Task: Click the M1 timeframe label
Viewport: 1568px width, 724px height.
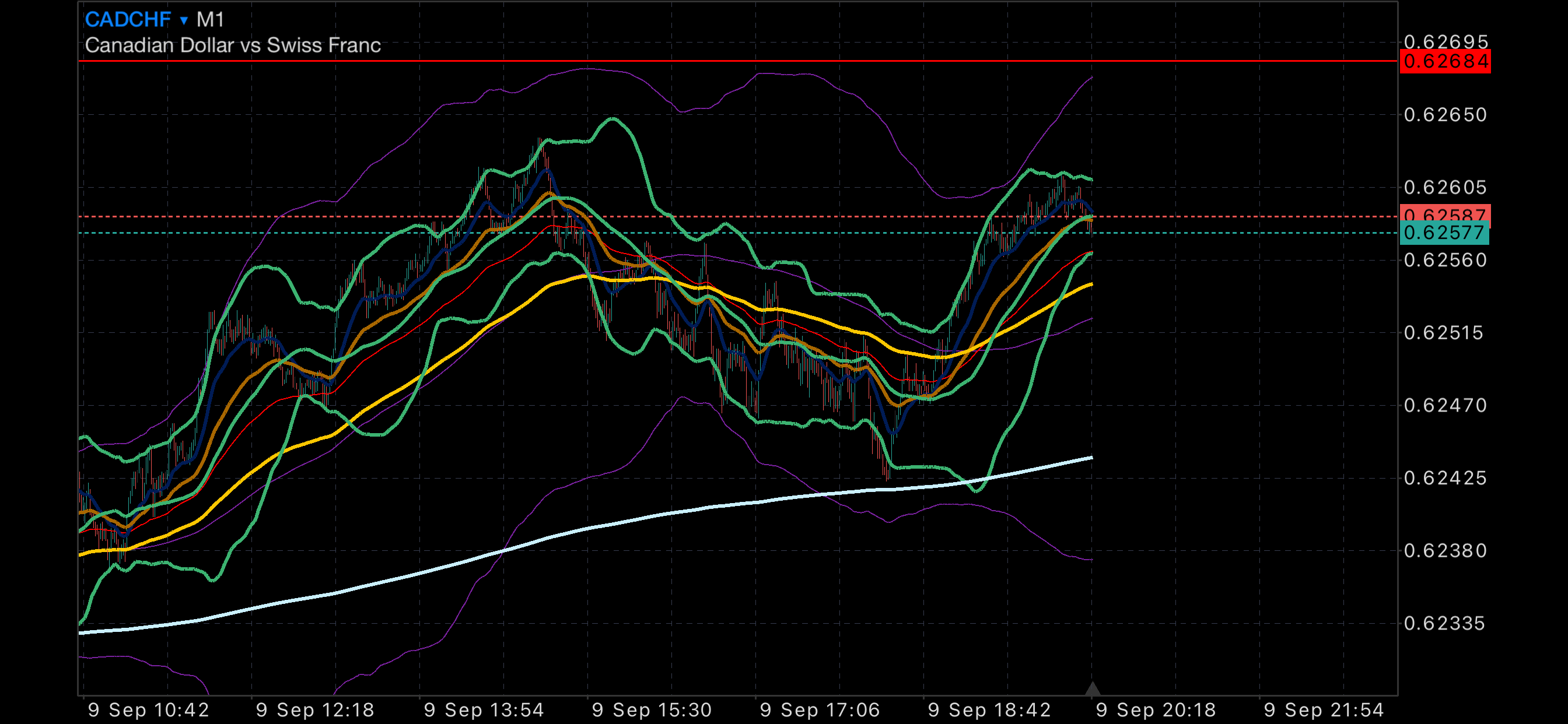Action: pyautogui.click(x=211, y=19)
